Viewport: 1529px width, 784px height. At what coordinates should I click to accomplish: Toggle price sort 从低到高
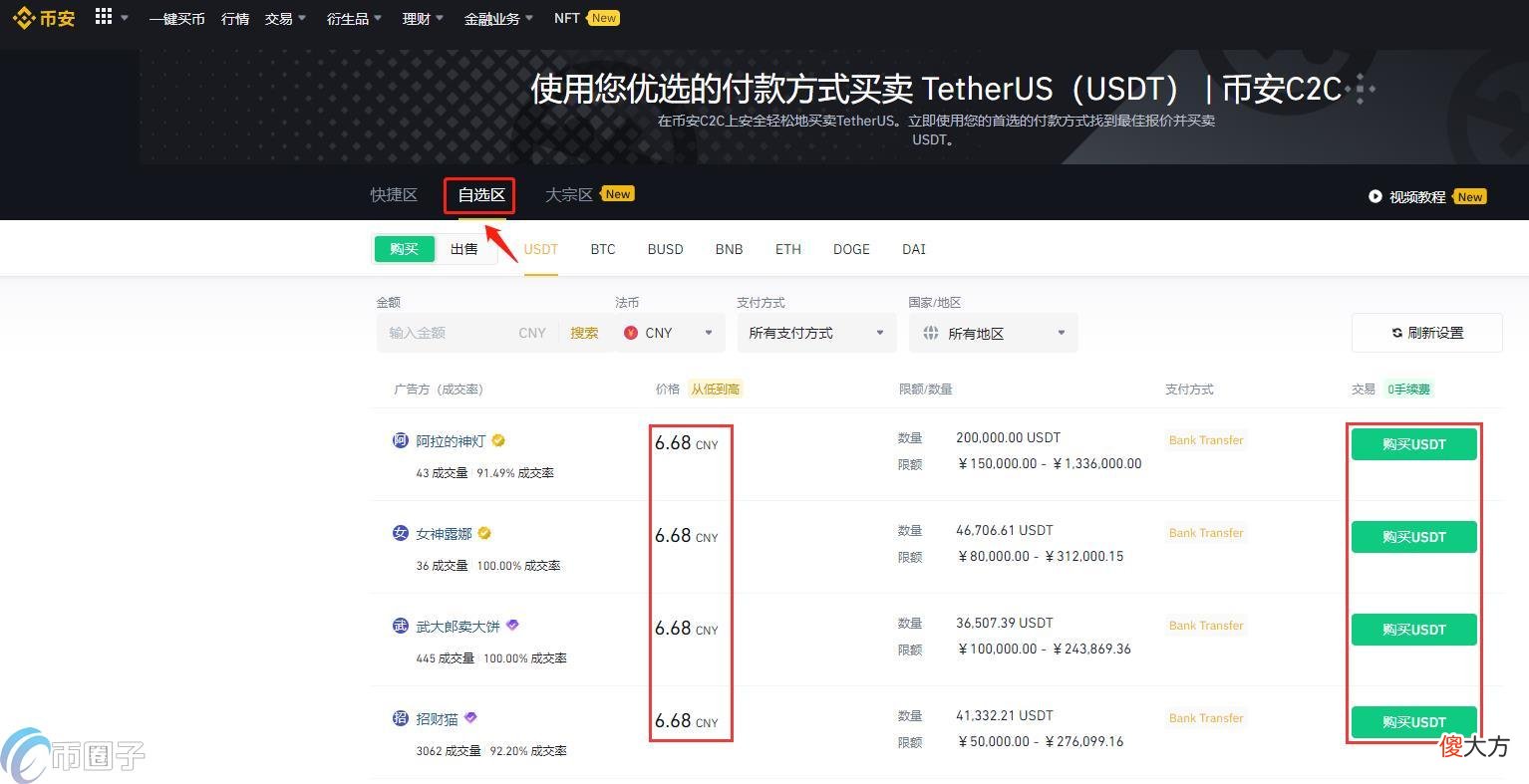pyautogui.click(x=716, y=390)
